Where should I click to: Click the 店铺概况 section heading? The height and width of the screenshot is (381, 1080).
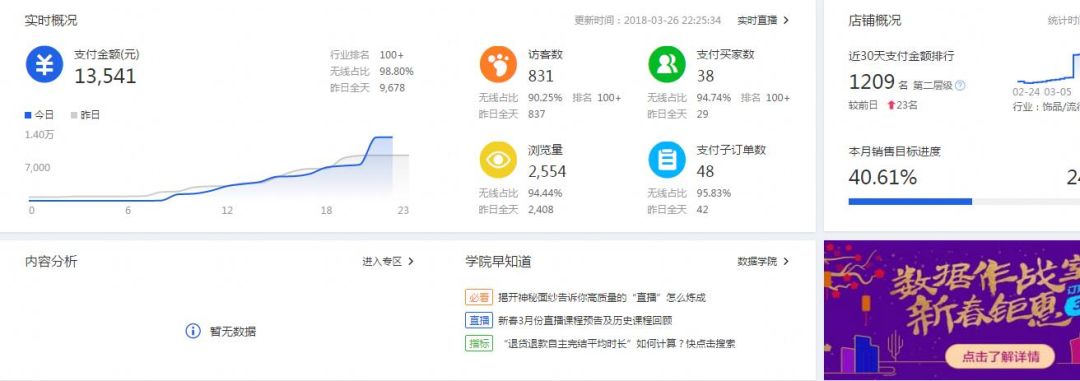point(874,21)
